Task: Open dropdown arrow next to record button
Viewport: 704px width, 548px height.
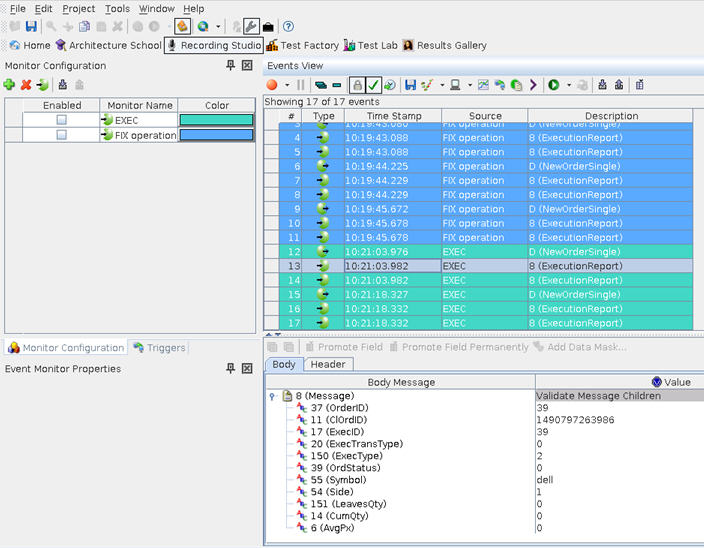Action: [x=286, y=85]
